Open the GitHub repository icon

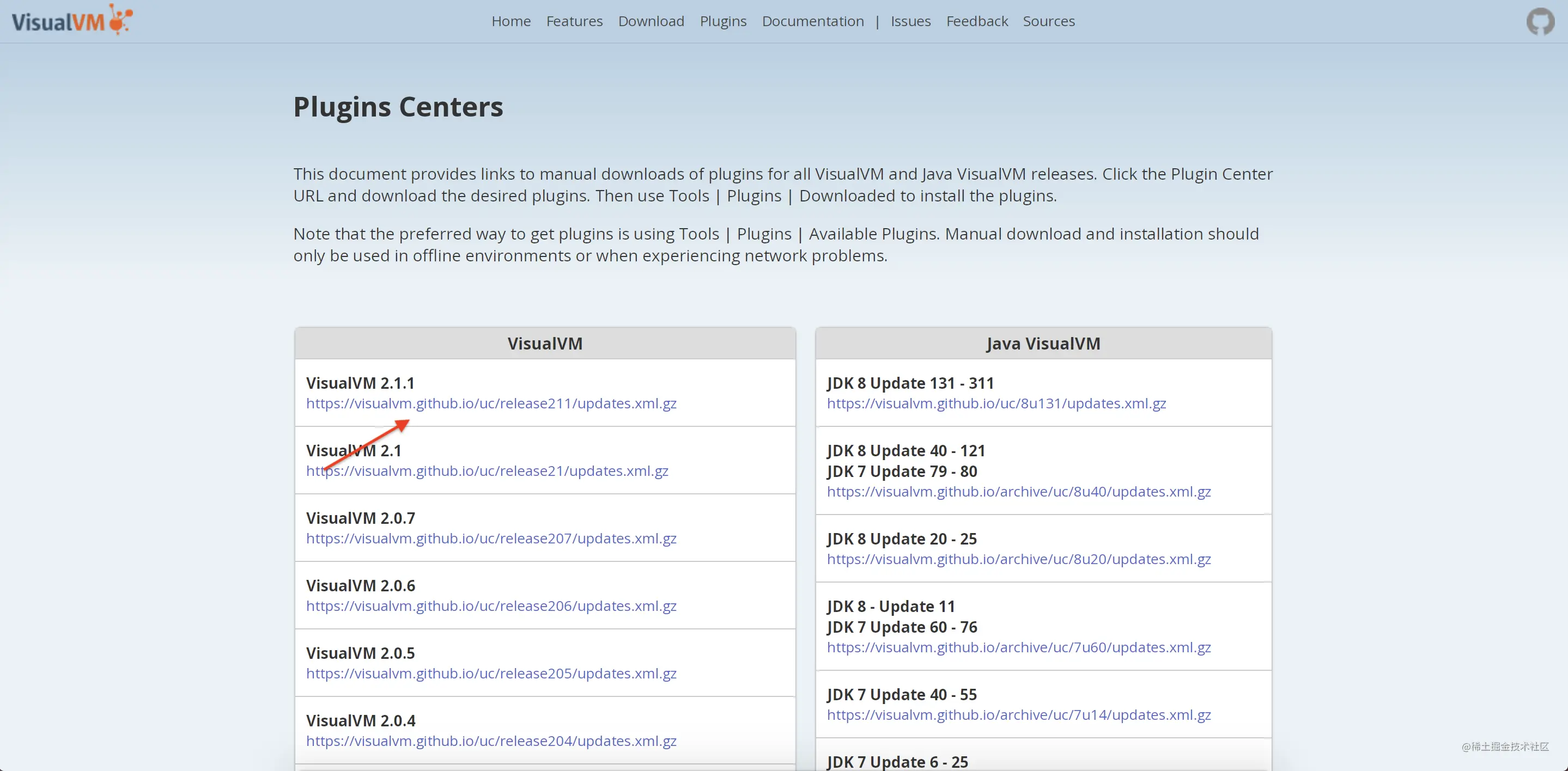1540,21
